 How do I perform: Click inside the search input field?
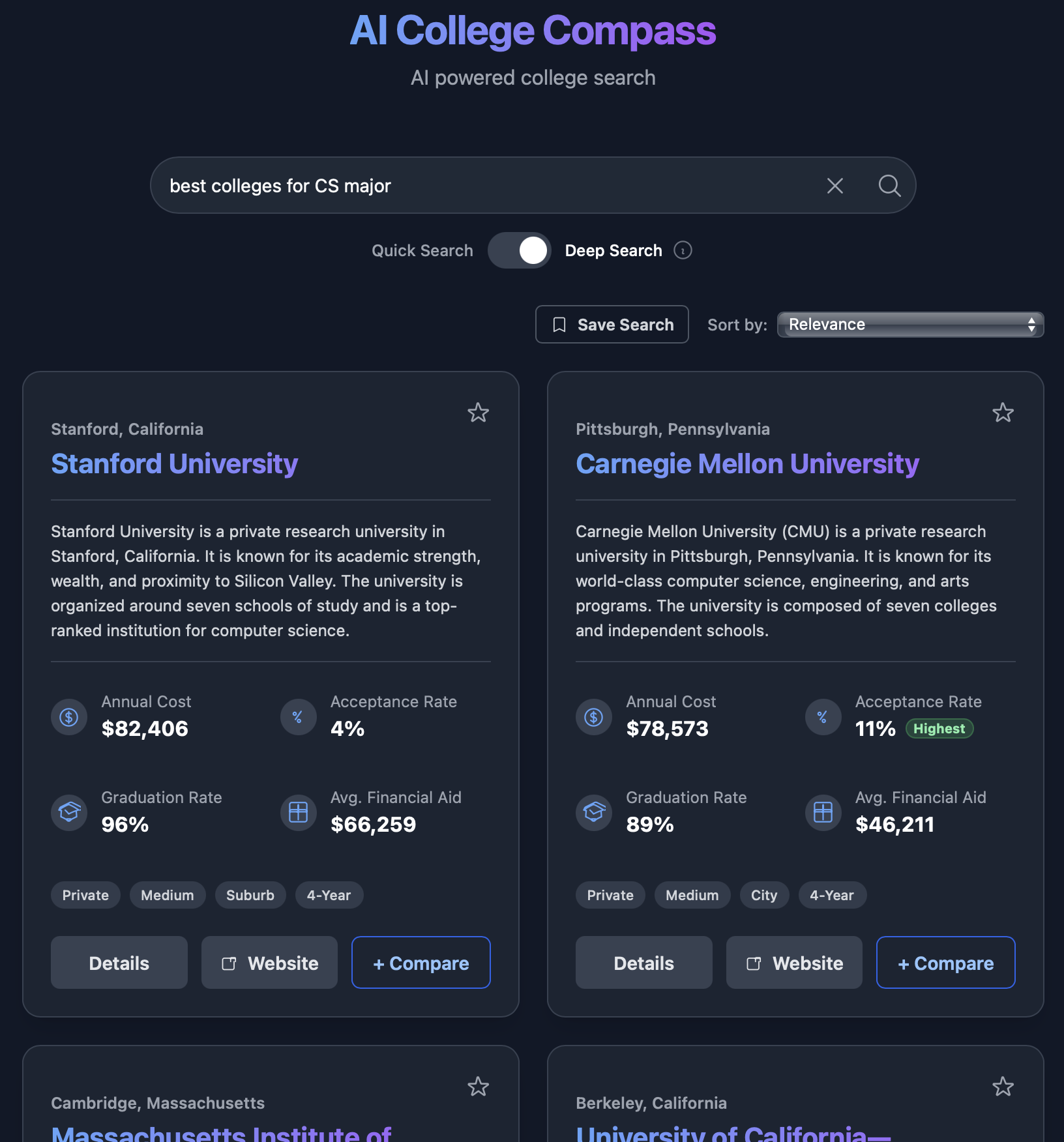[x=456, y=186]
